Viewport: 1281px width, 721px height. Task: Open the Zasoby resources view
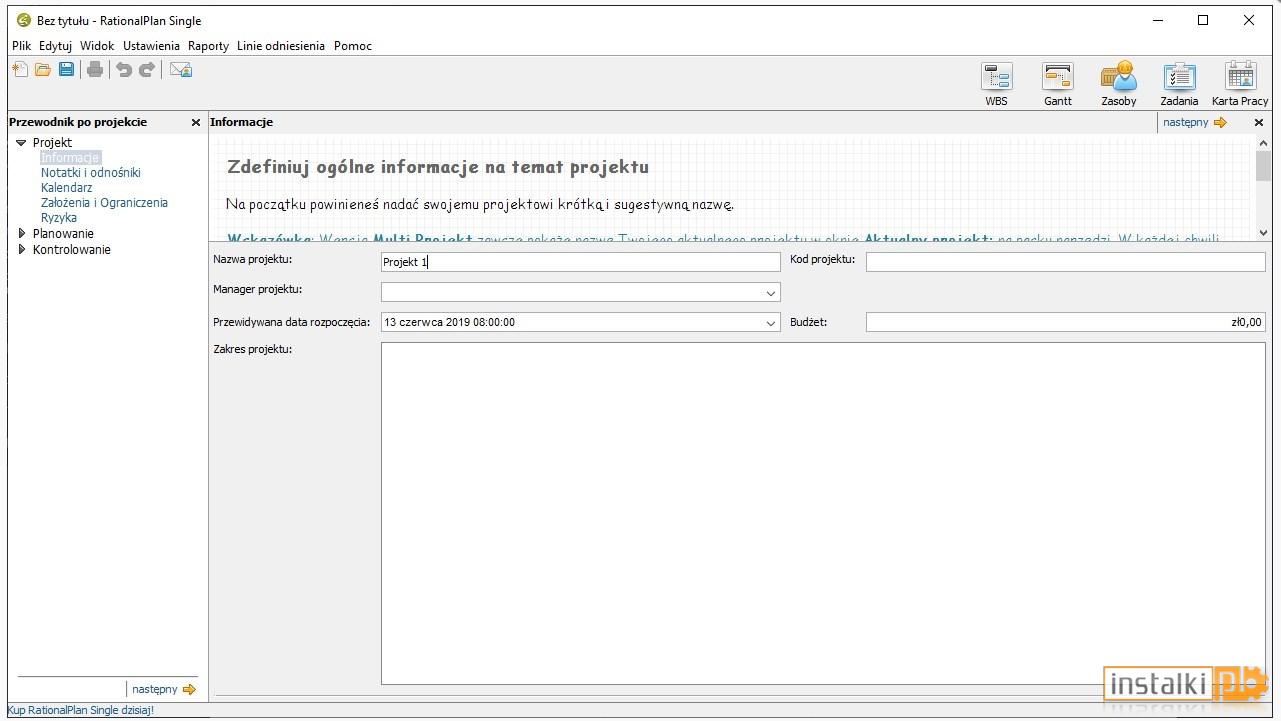(x=1118, y=84)
